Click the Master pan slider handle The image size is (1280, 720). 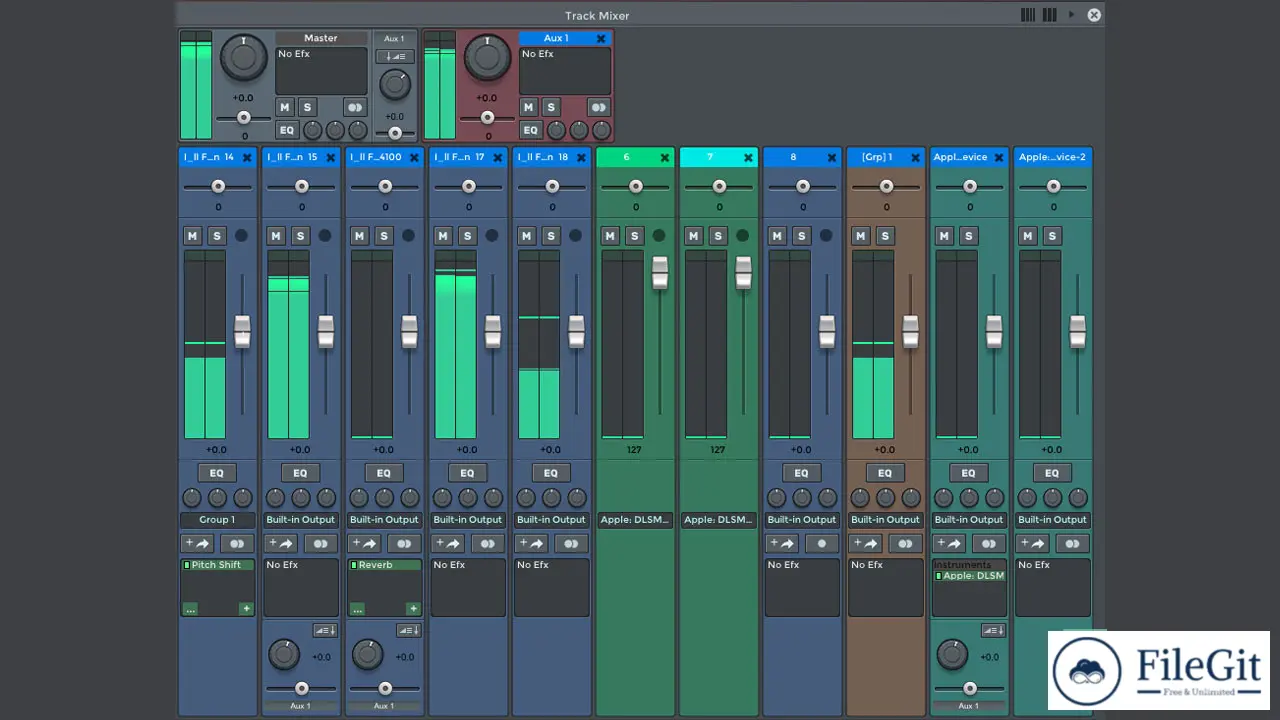tap(243, 117)
